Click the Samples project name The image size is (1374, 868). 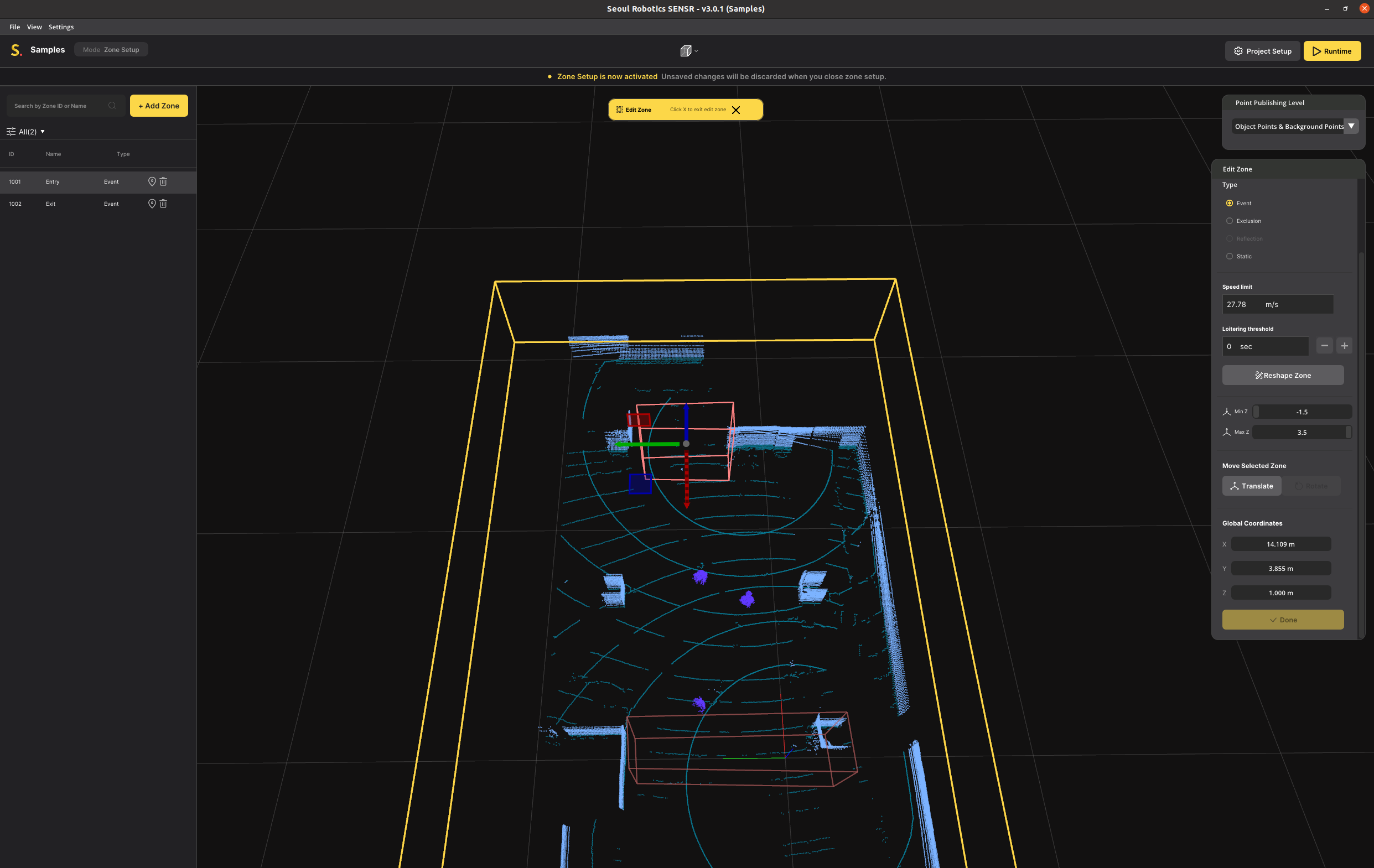click(48, 50)
